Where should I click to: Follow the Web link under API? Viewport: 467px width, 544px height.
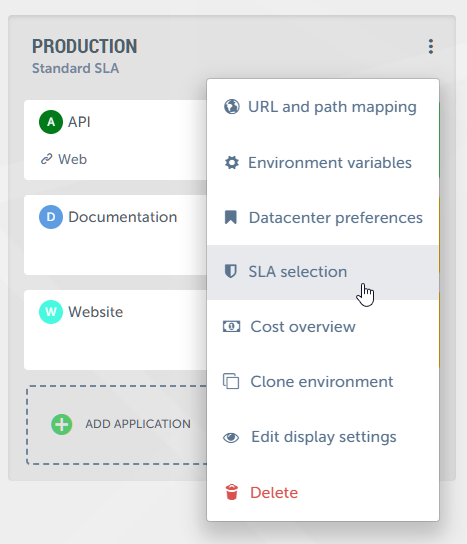click(73, 159)
